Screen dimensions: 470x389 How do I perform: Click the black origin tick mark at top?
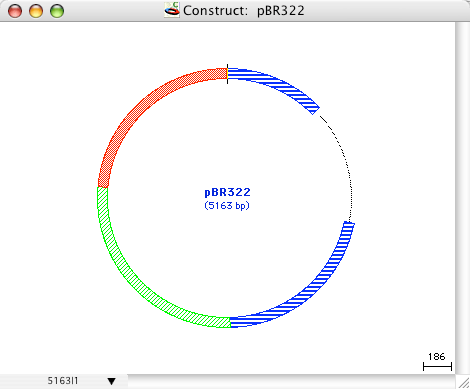click(227, 74)
